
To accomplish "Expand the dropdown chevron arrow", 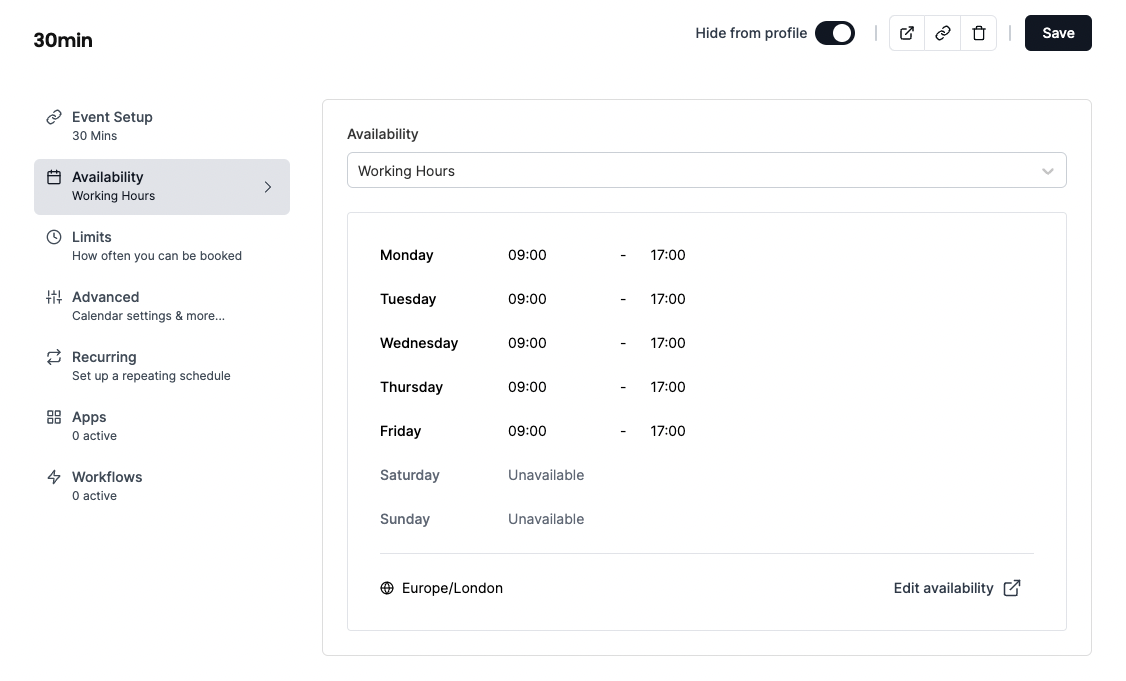I will click(1047, 171).
